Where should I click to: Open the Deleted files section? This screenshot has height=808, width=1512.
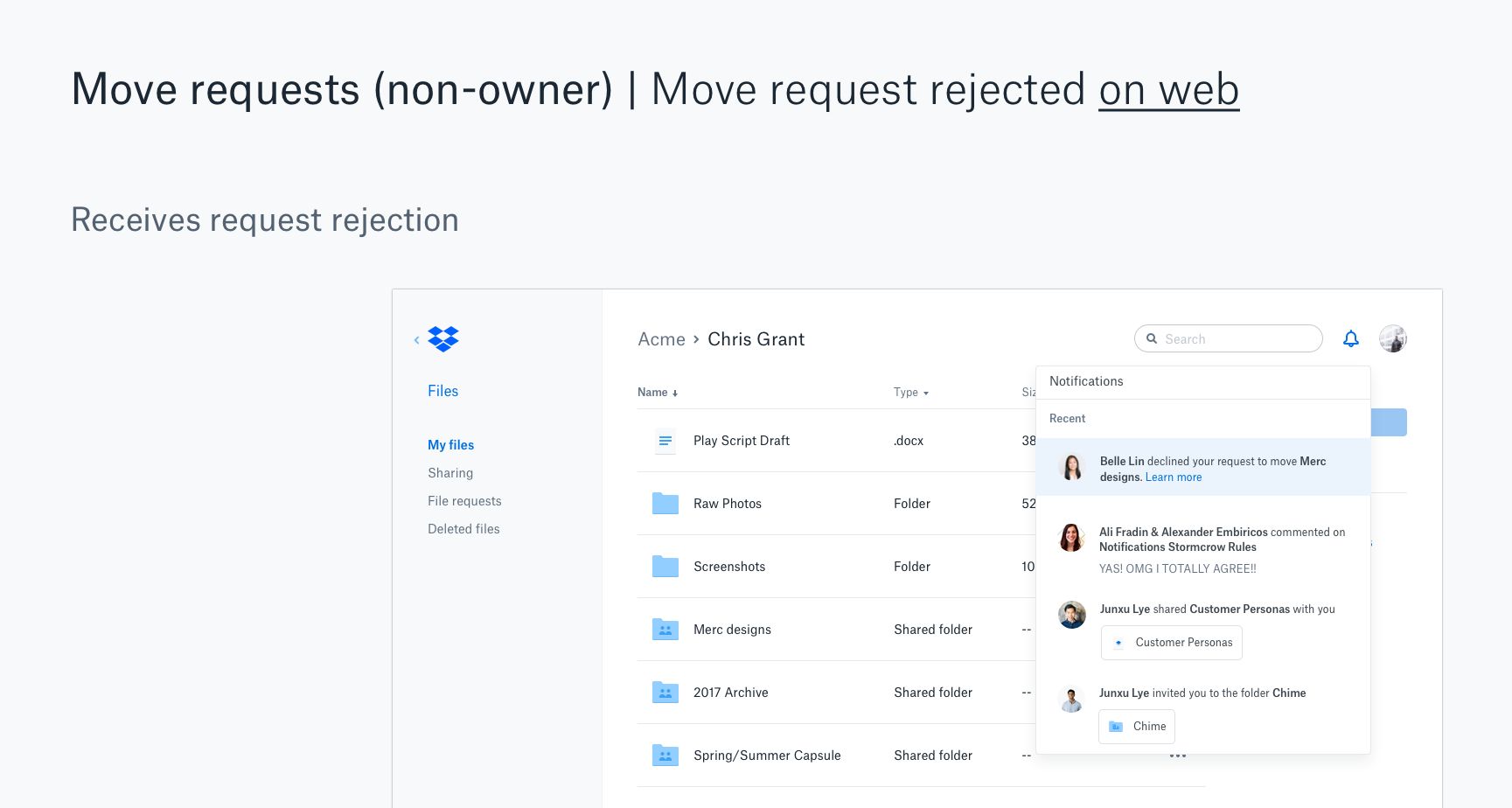coord(463,529)
